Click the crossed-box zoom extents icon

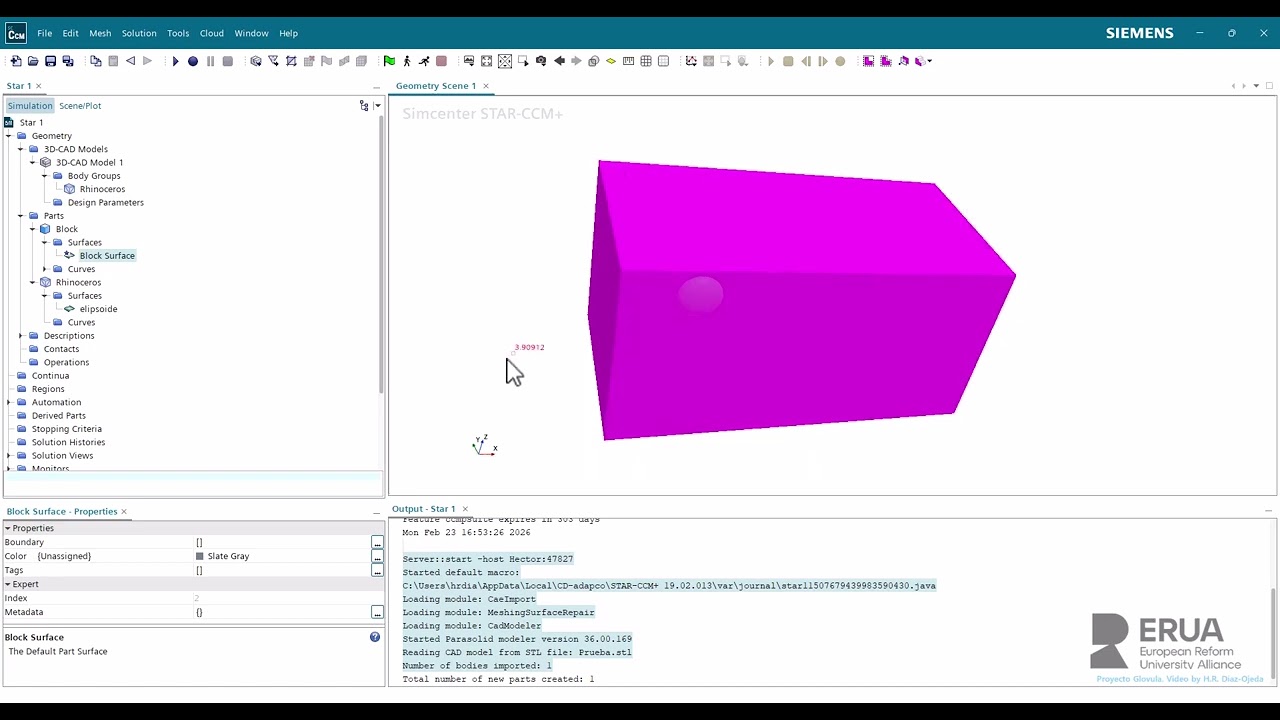(505, 61)
